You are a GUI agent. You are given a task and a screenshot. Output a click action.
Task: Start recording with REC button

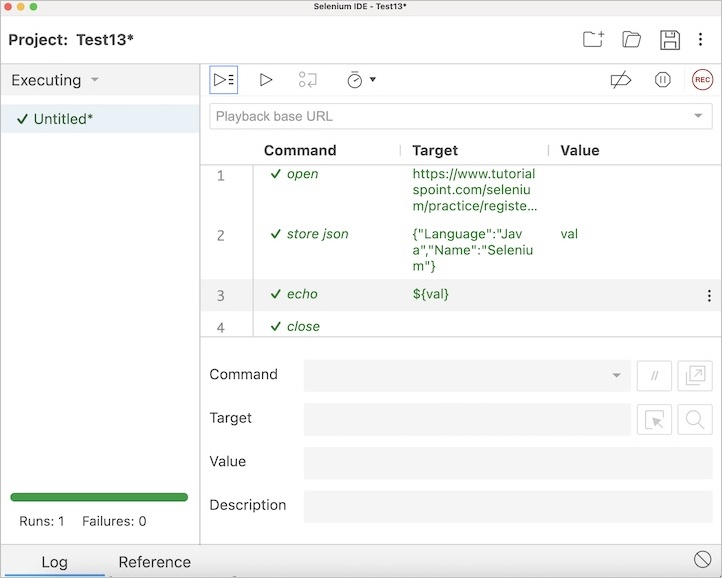[x=702, y=80]
